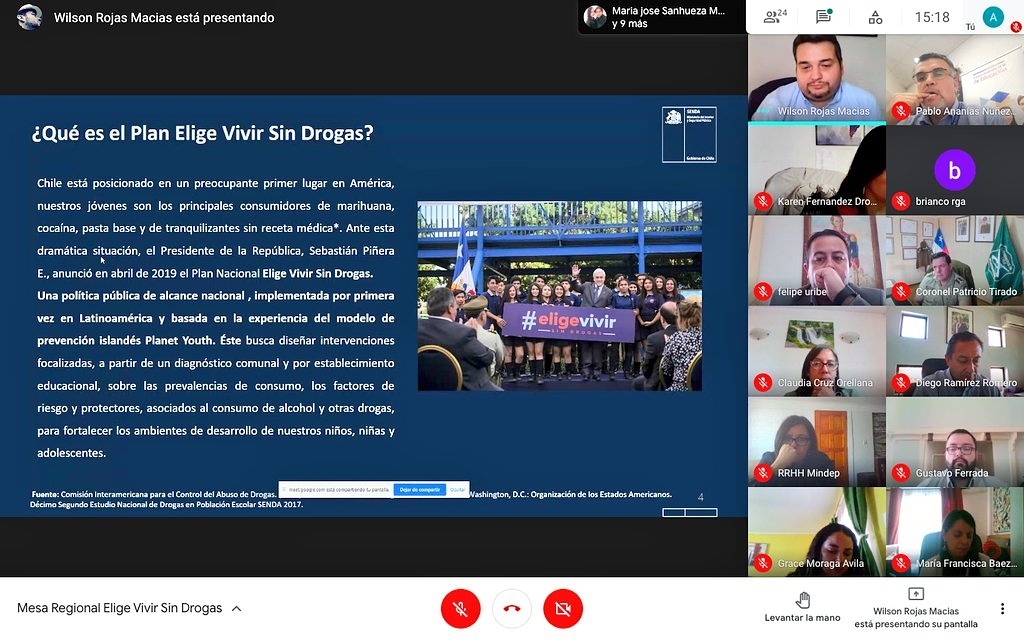1024x640 pixels.
Task: Click meeting name Mesa Regional Elige Vivir Sin Drogas
Action: point(120,608)
